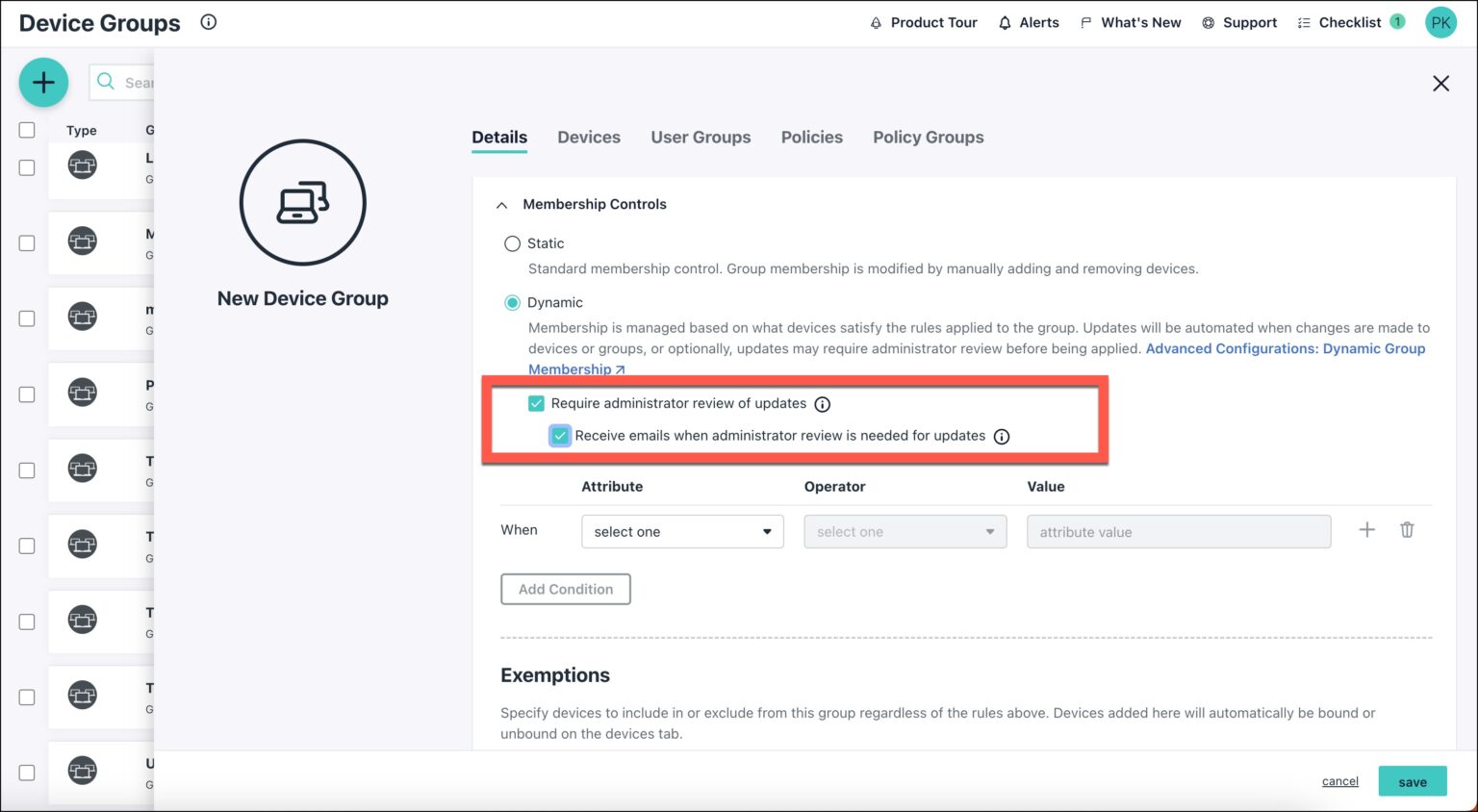Select the Static membership radio button
This screenshot has height=812, width=1478.
[x=512, y=243]
